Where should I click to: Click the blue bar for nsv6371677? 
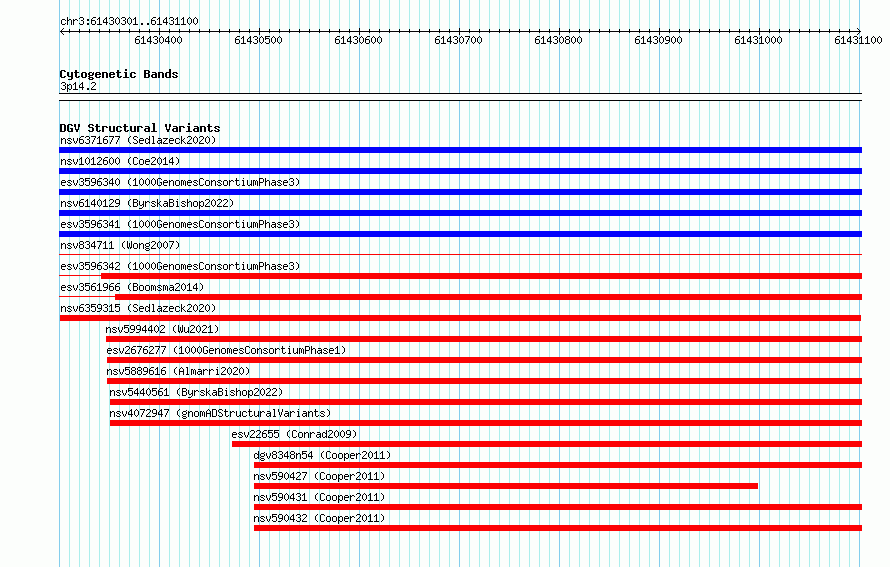[460, 150]
